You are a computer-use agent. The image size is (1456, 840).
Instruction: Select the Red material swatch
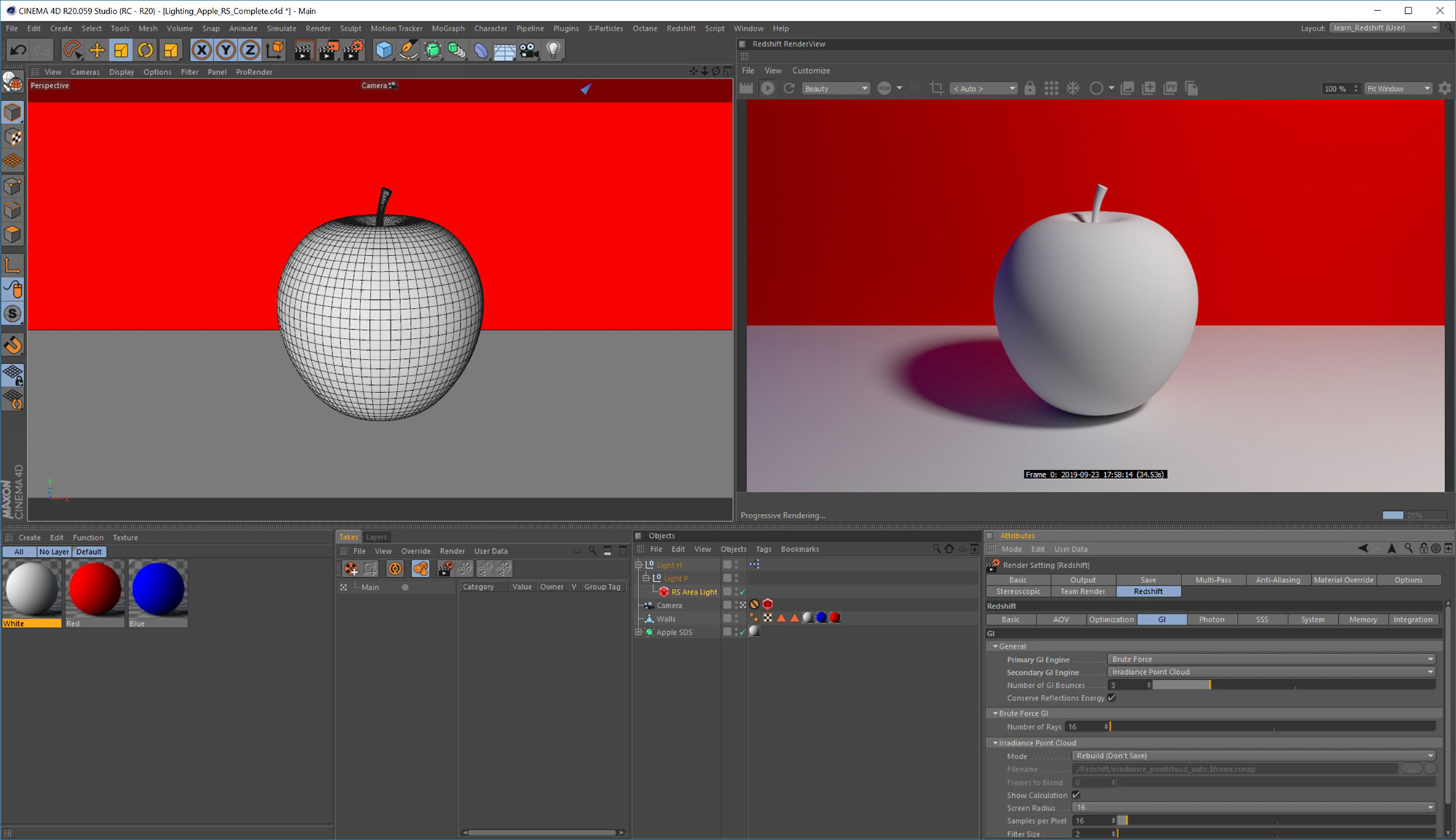(94, 590)
